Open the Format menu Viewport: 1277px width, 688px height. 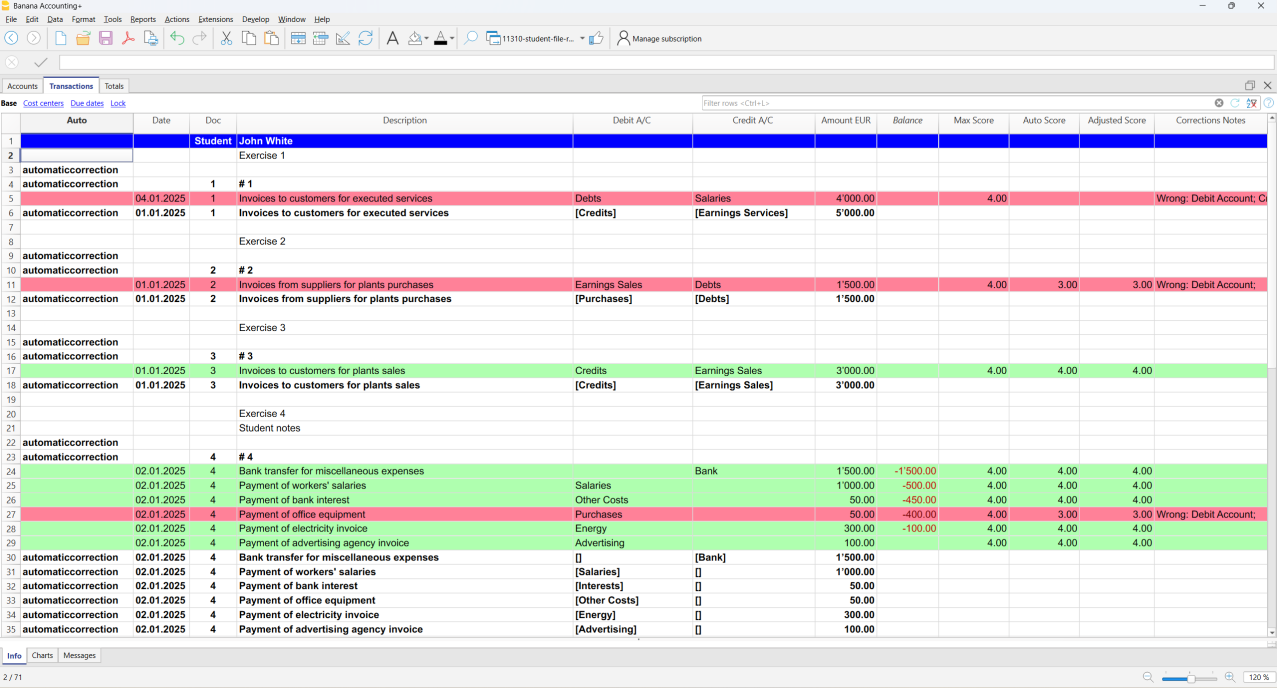click(83, 19)
